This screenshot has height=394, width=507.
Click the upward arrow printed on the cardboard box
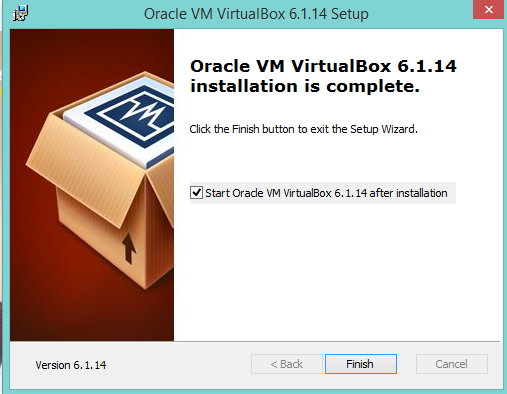coord(129,248)
